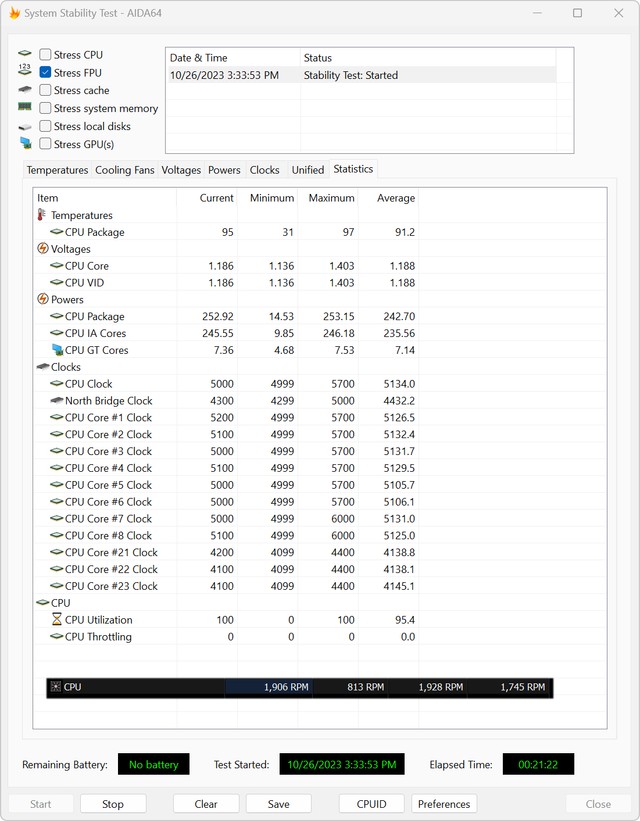Click the AIDA64 flame icon in title bar

pyautogui.click(x=15, y=13)
